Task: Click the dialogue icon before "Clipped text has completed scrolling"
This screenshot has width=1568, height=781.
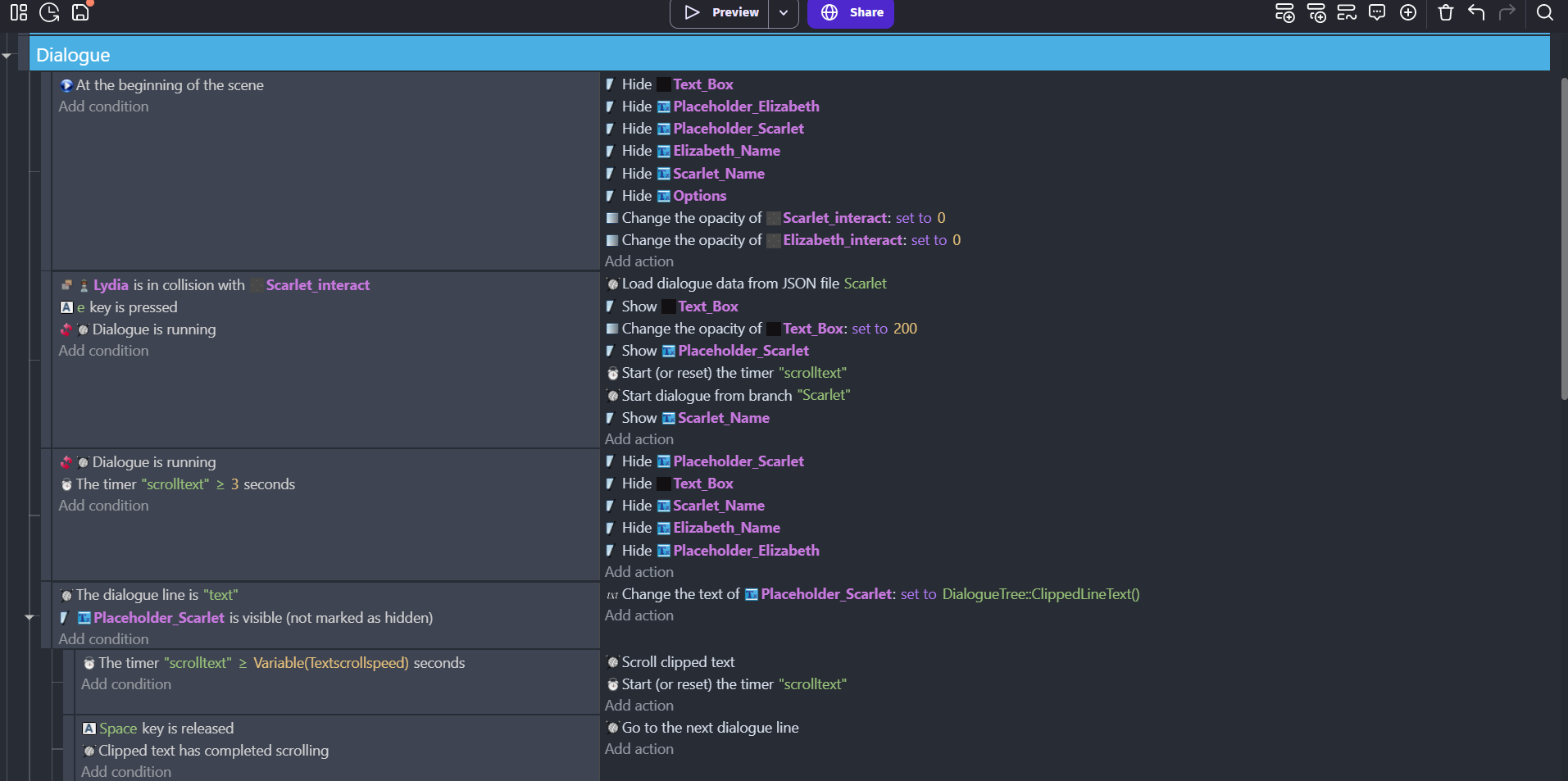Action: (x=89, y=751)
